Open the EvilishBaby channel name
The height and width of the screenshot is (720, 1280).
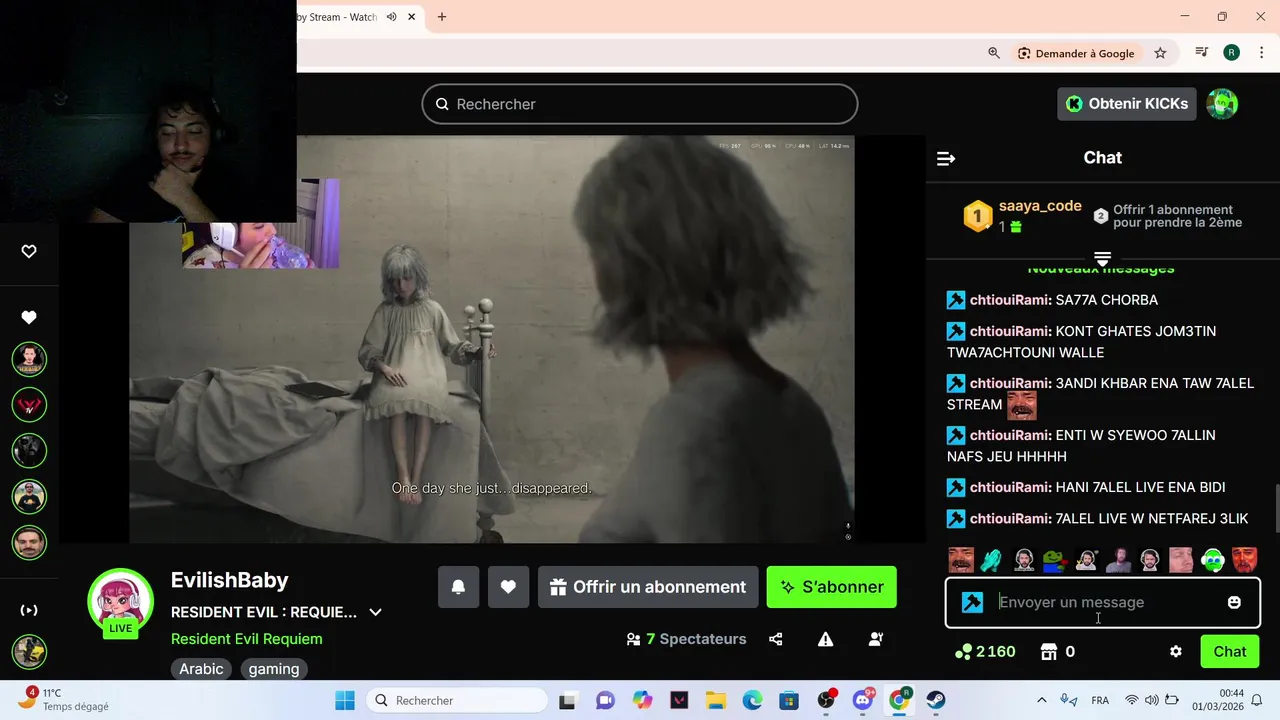(230, 580)
